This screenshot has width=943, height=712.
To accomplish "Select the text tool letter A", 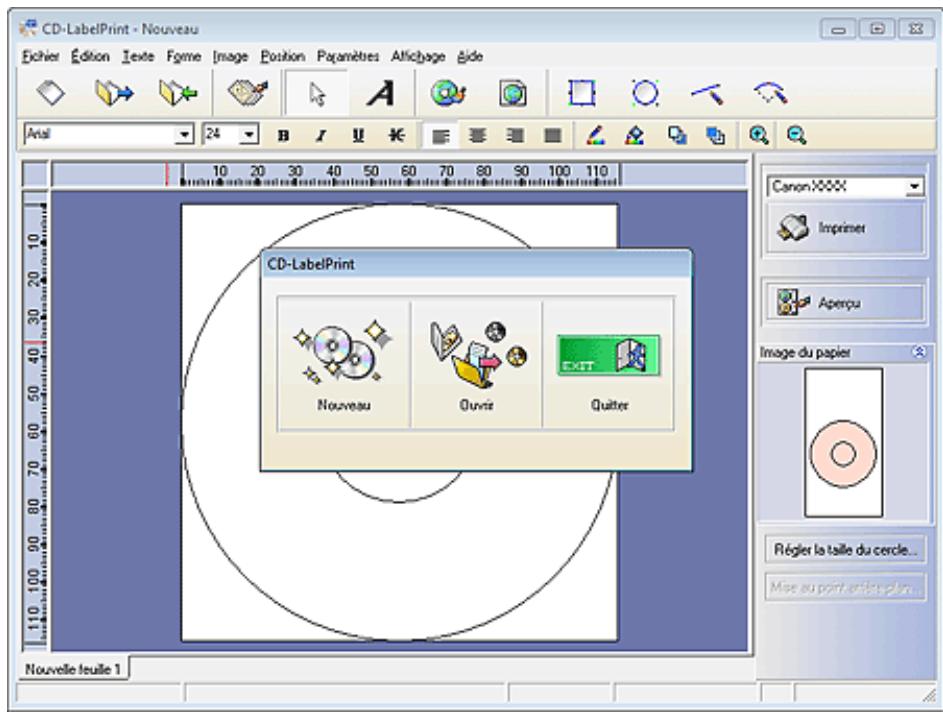I will (381, 94).
